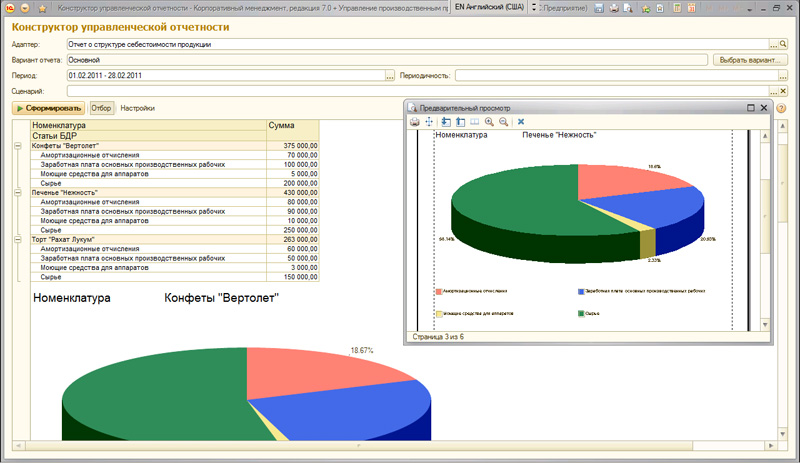
Task: Open the Периодичность selection ellipsis button
Action: (x=783, y=76)
